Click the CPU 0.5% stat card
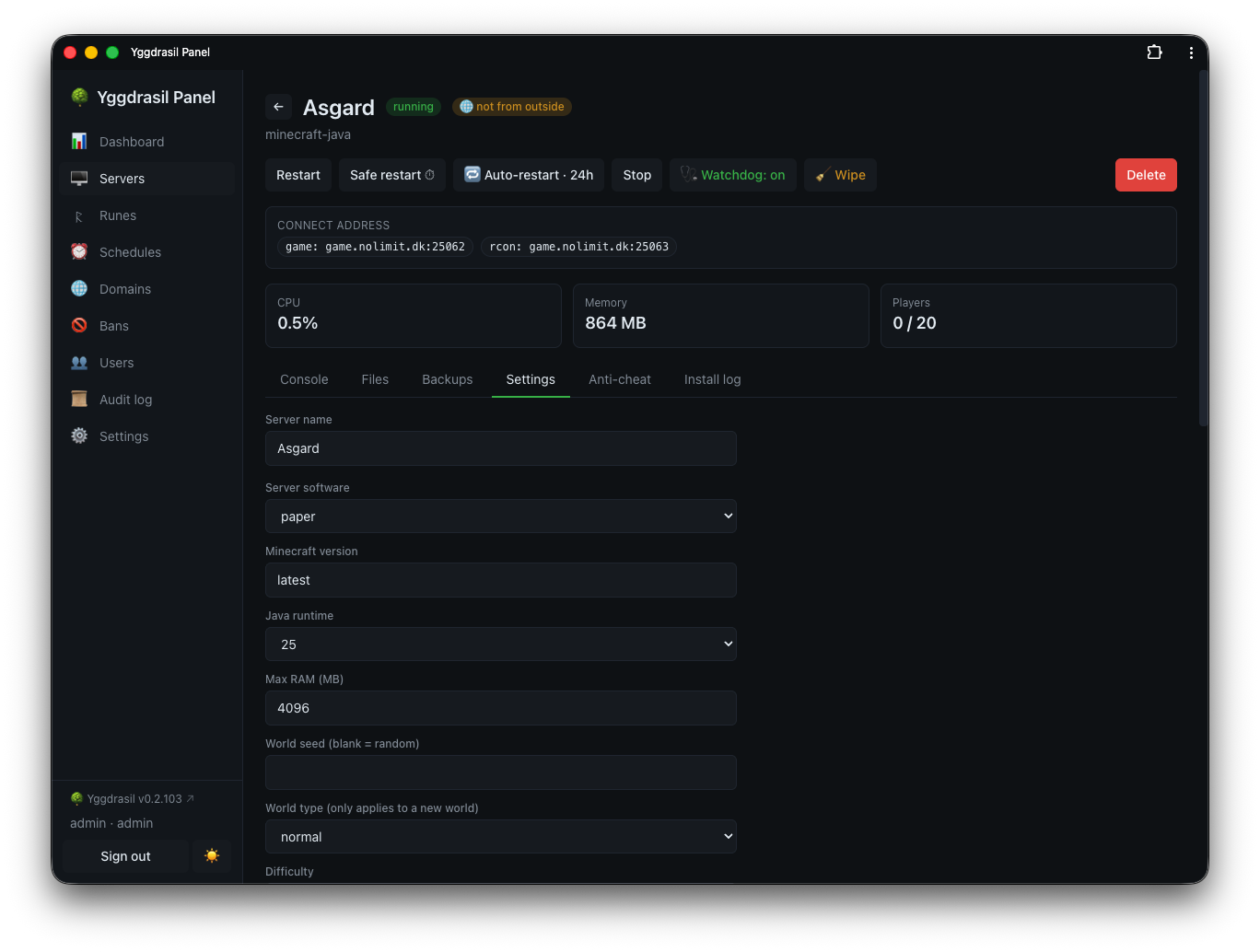1260x952 pixels. click(414, 316)
